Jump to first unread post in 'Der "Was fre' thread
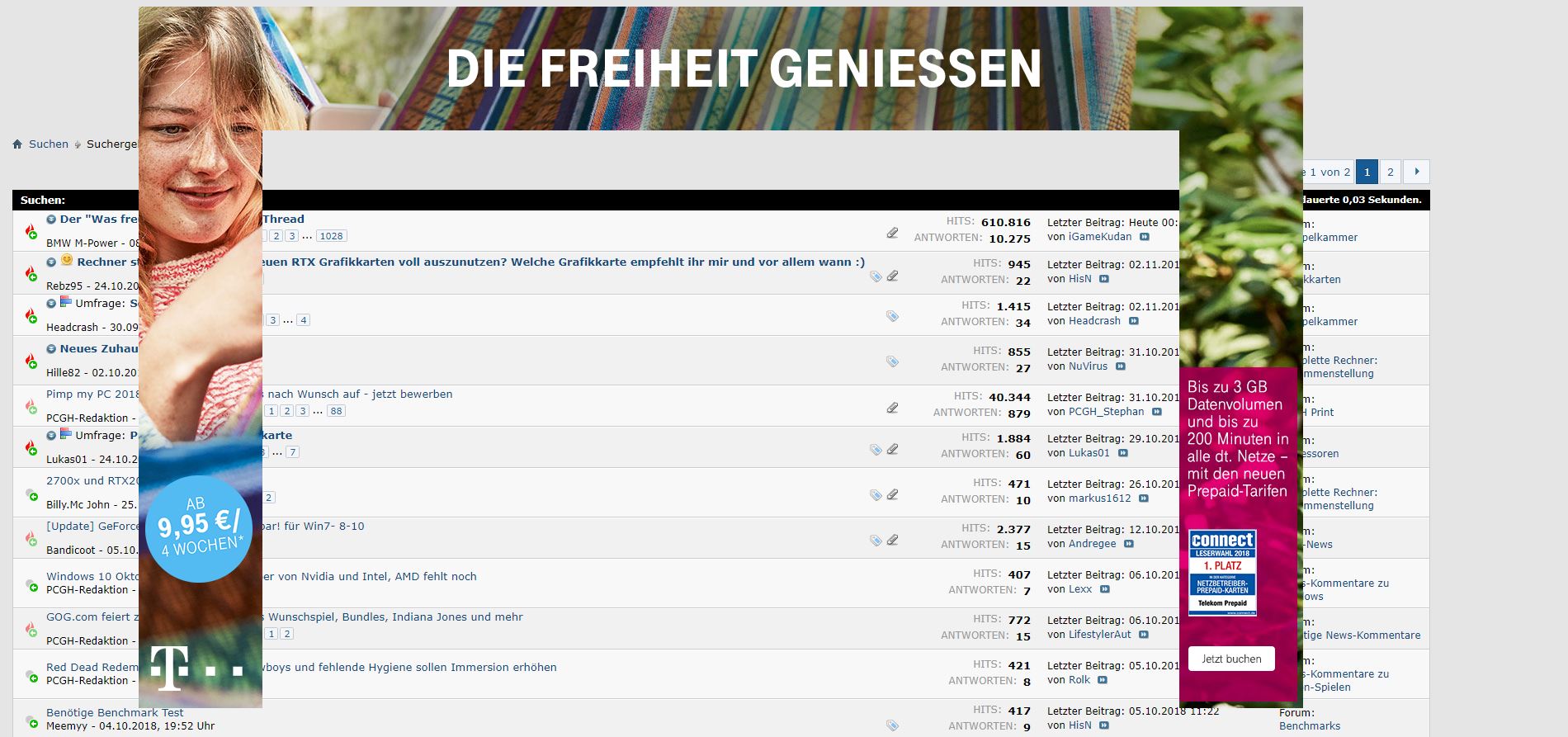Screen dimensions: 1568x737 (51, 220)
